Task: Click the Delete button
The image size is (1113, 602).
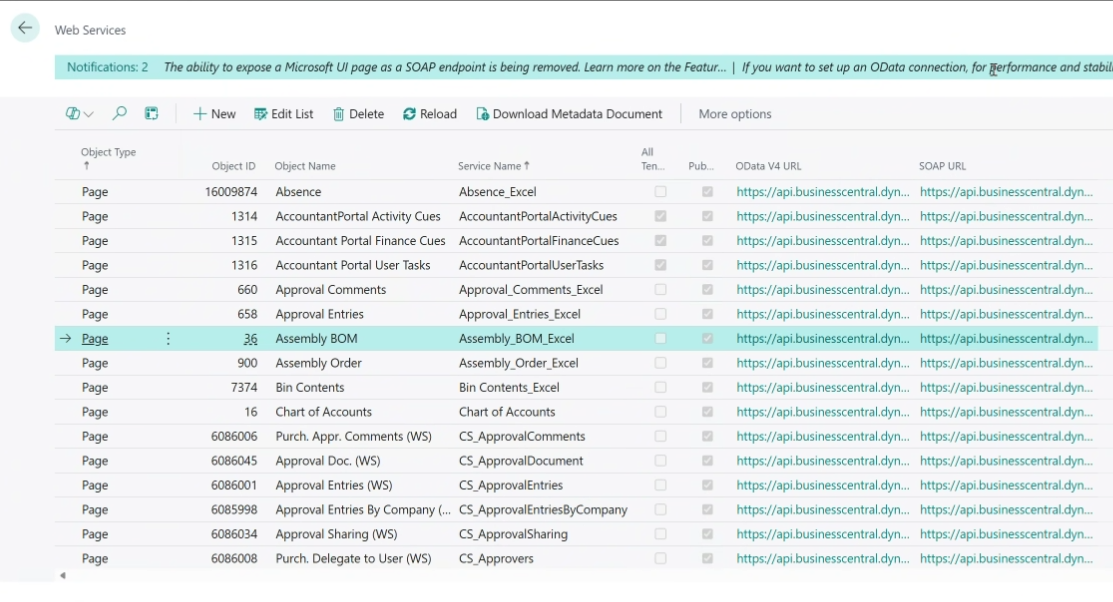Action: tap(358, 114)
